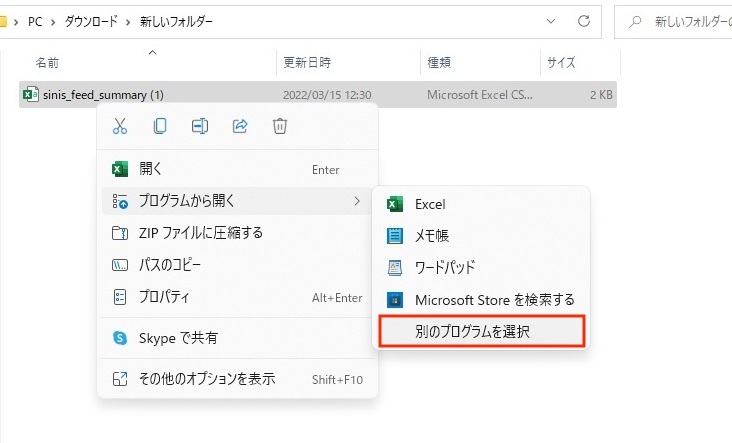
Task: Click the Rename icon in context menu
Action: pyautogui.click(x=200, y=126)
